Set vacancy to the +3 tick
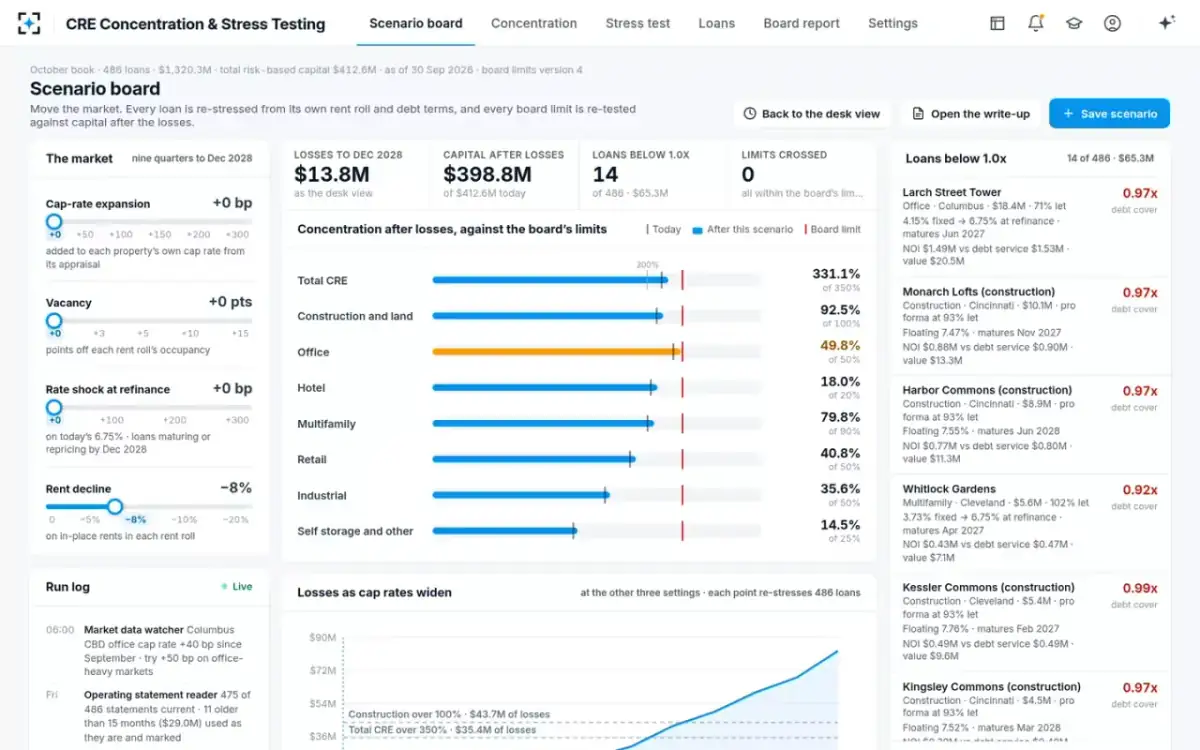Image resolution: width=1200 pixels, height=750 pixels. (99, 333)
